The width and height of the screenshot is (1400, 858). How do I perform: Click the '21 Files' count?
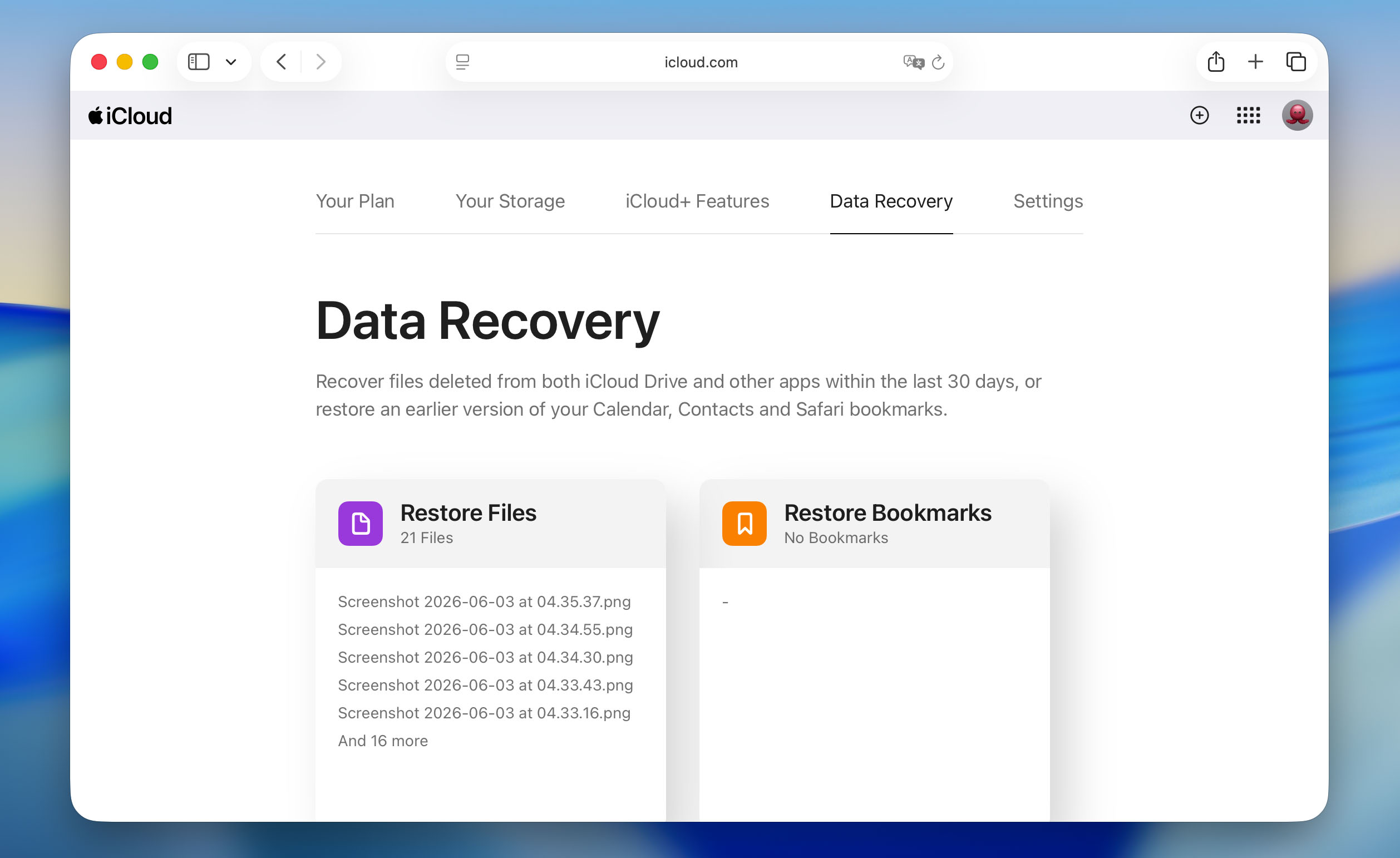(x=427, y=538)
